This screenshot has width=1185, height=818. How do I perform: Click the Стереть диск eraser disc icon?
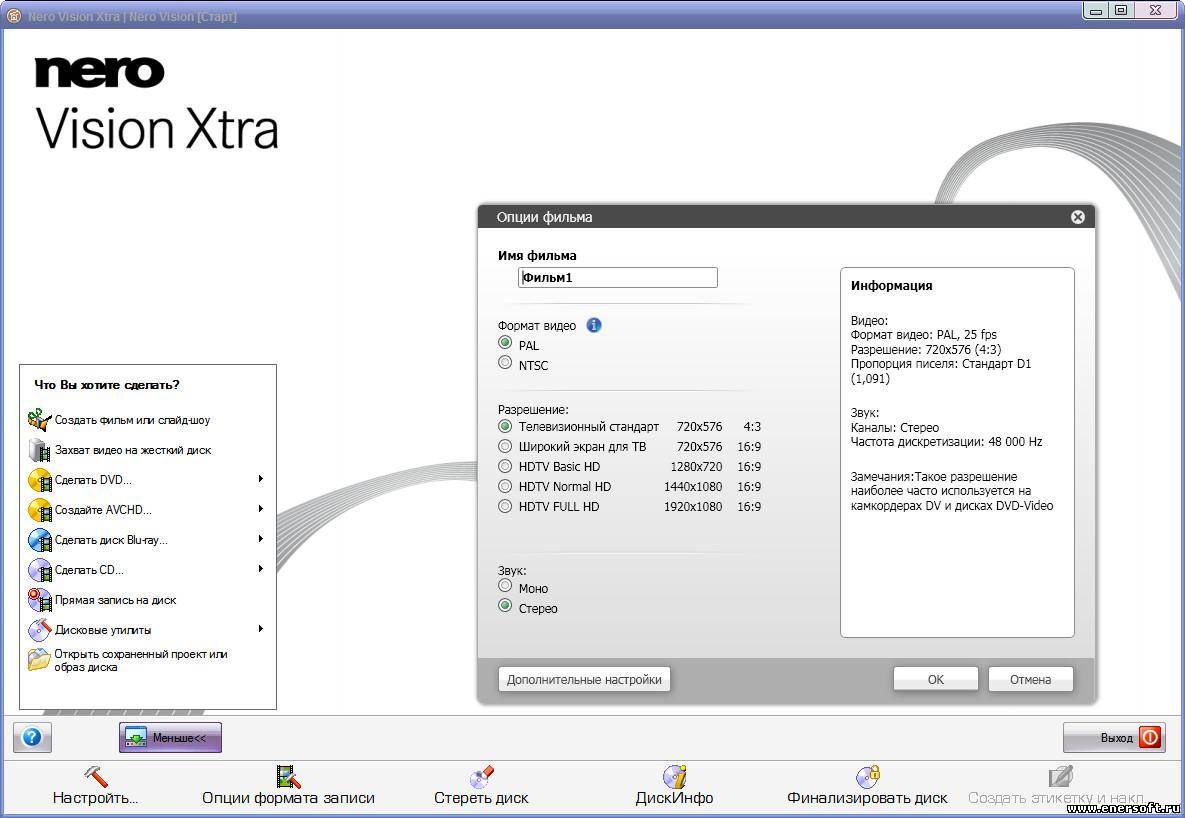pos(481,776)
